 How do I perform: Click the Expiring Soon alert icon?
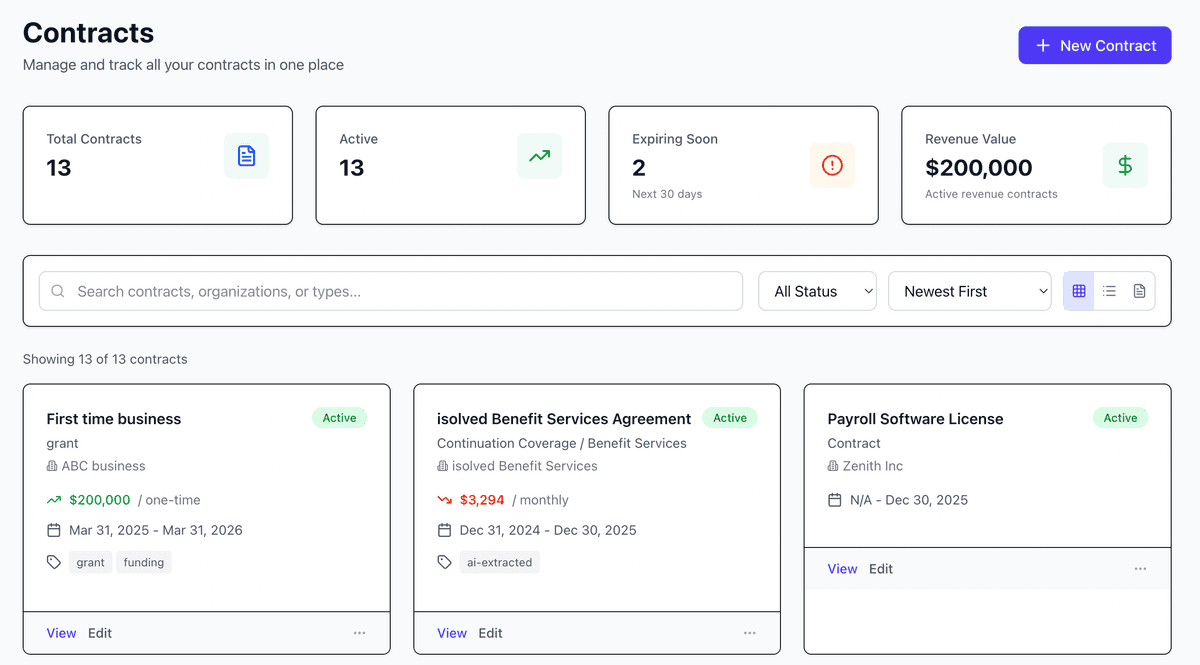pos(832,165)
